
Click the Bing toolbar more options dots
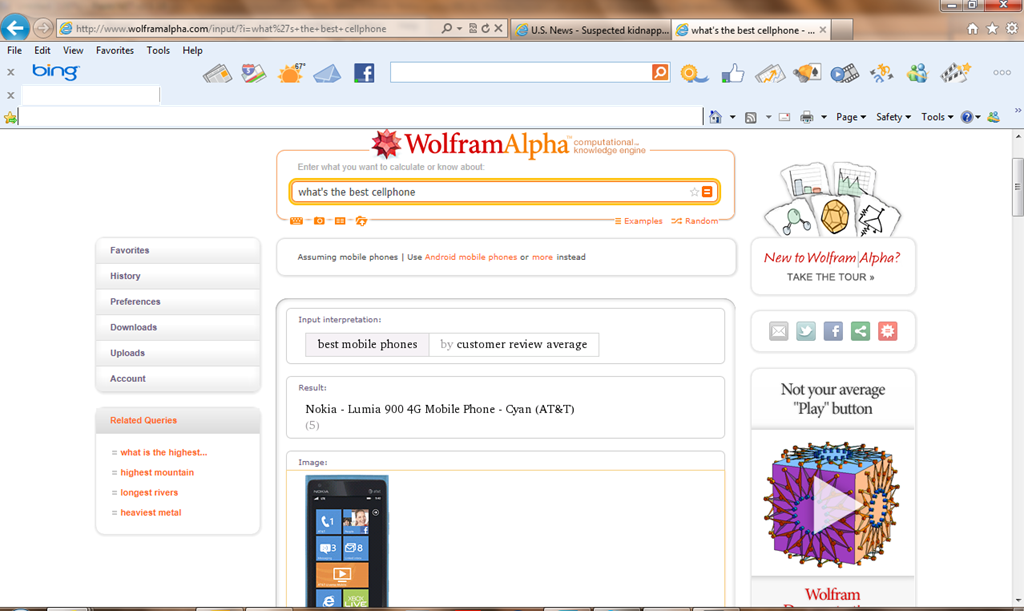coord(1002,72)
